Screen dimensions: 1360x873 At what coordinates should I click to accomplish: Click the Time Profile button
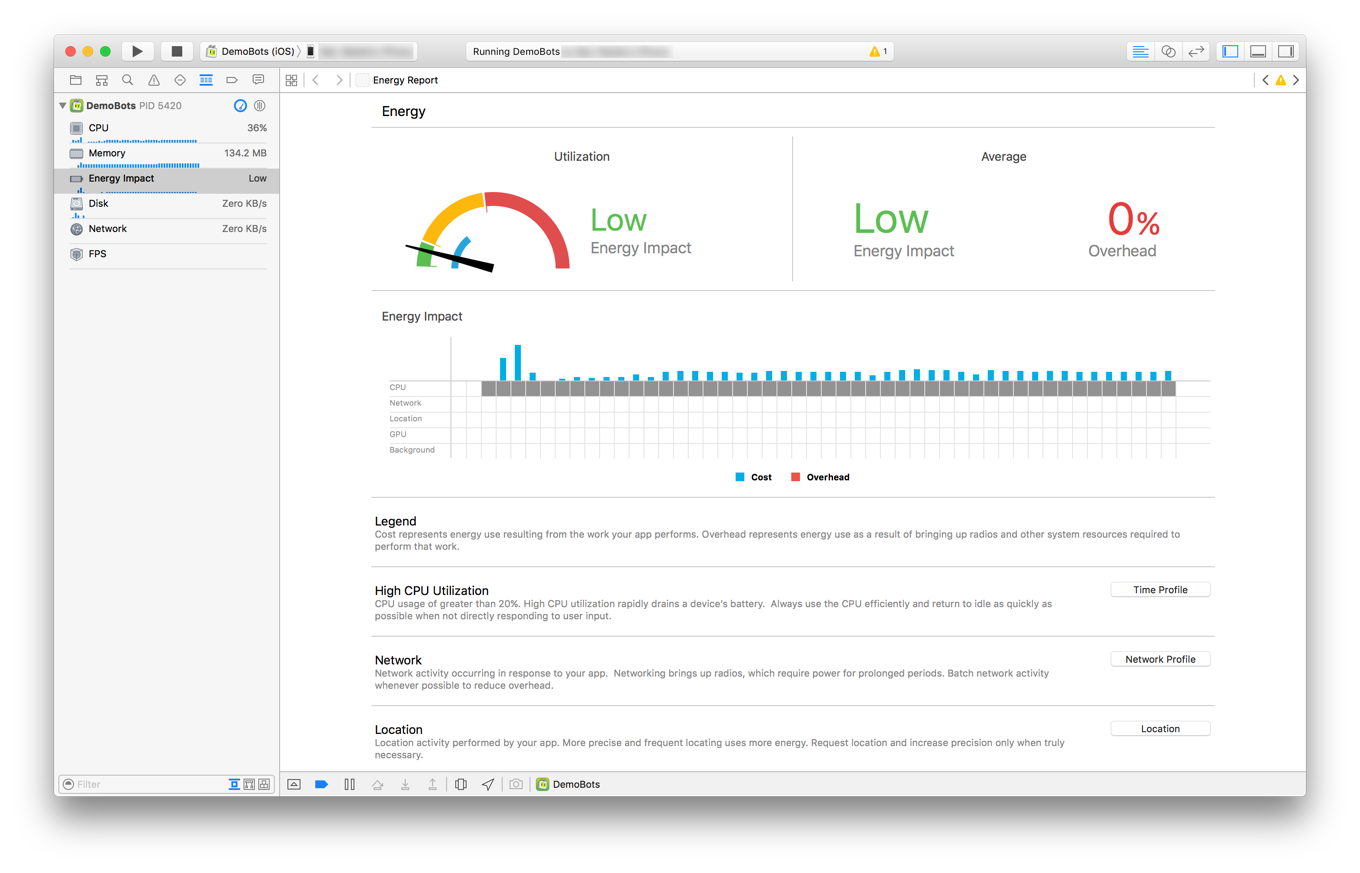(x=1160, y=589)
